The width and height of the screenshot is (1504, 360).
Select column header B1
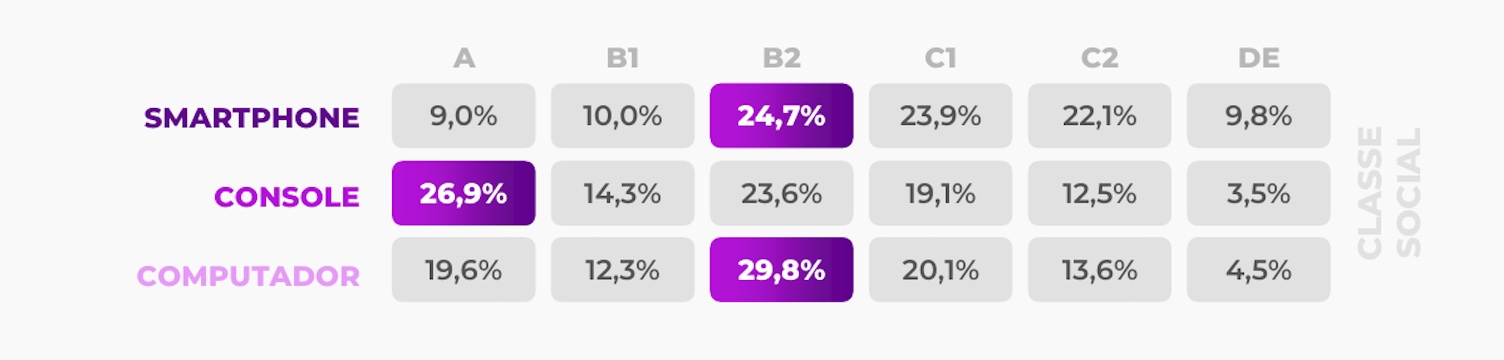(x=622, y=58)
